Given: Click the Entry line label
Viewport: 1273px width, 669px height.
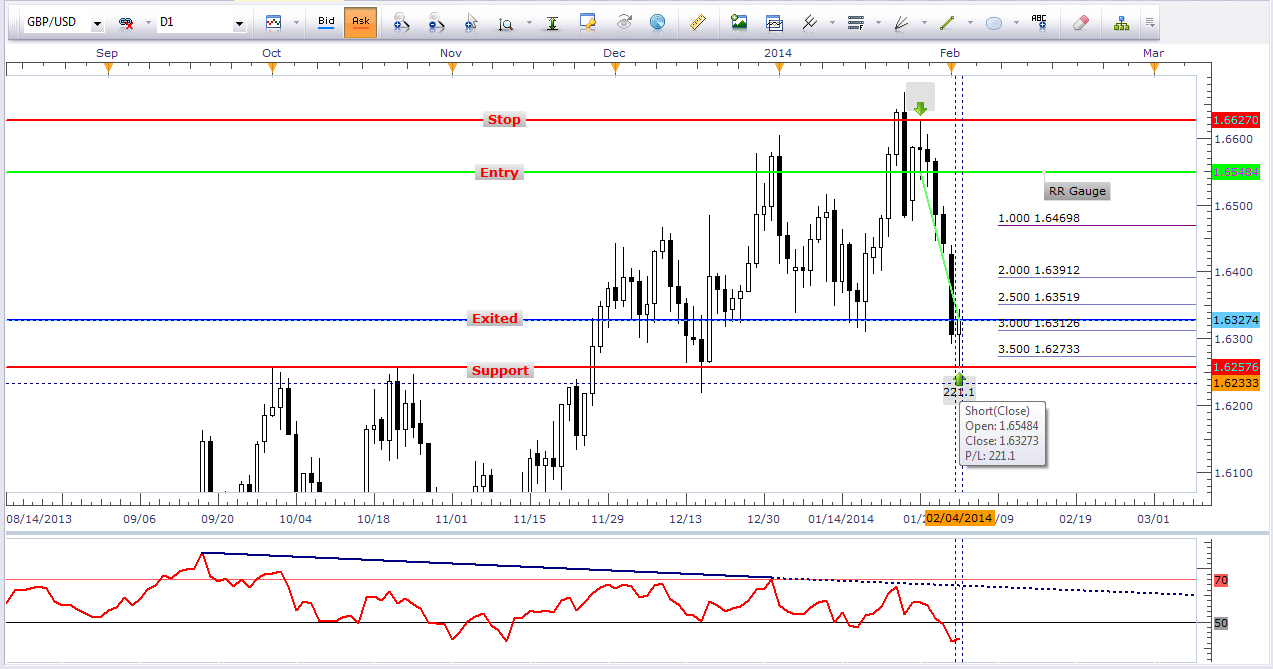Looking at the screenshot, I should pyautogui.click(x=499, y=173).
